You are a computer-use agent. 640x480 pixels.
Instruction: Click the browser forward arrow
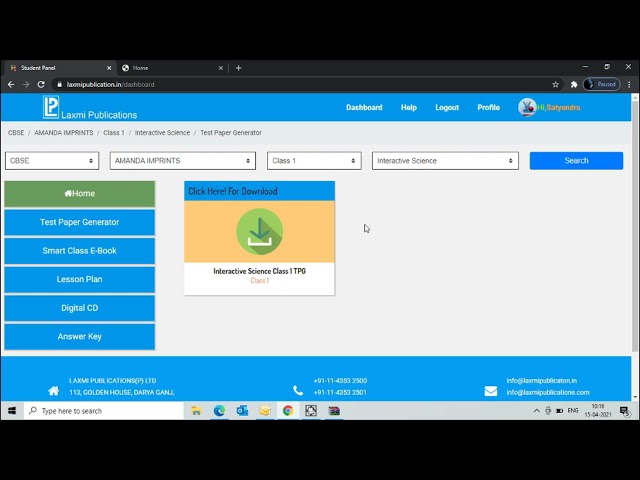click(x=26, y=84)
